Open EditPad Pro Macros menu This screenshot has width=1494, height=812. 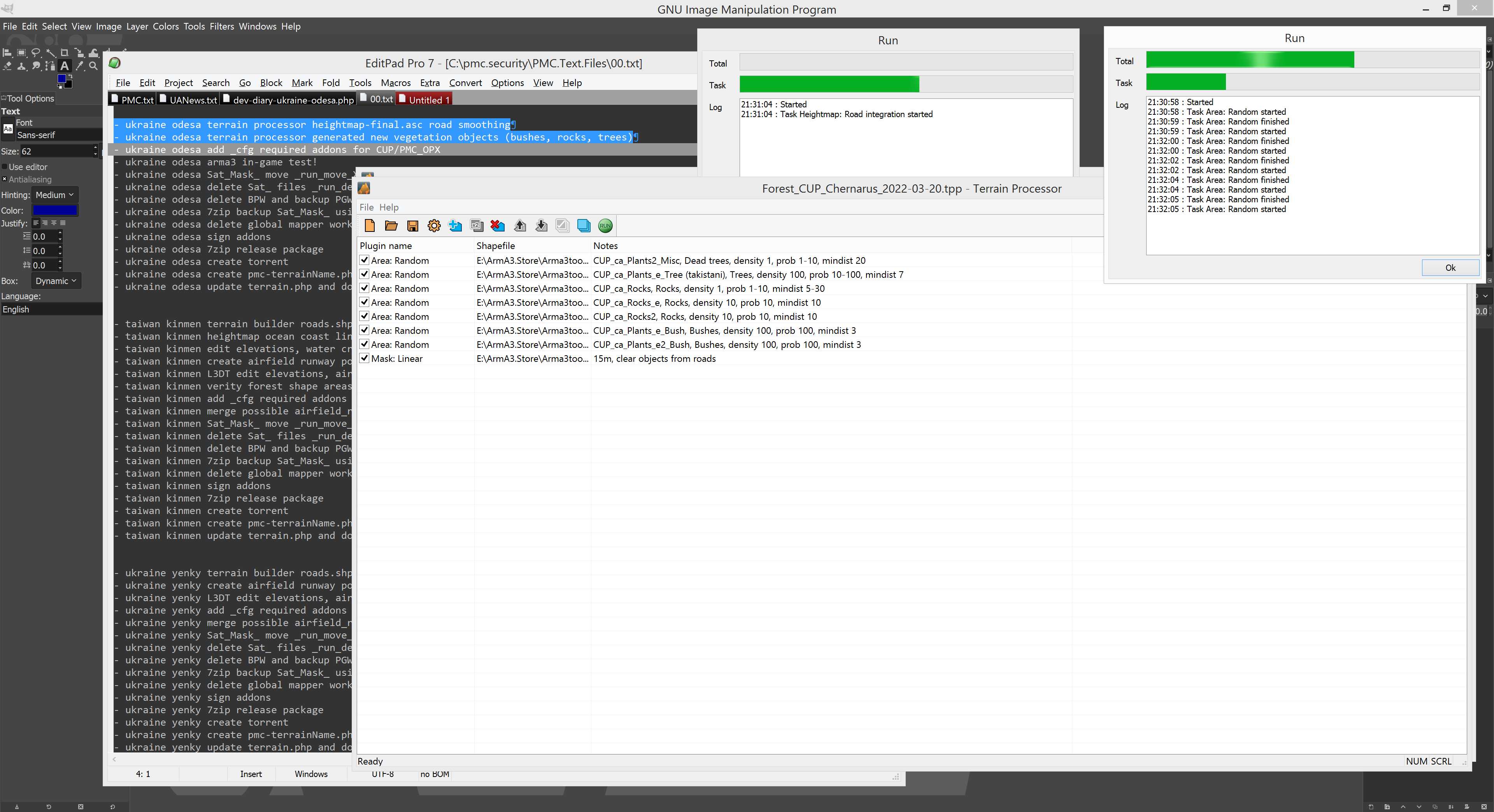396,83
